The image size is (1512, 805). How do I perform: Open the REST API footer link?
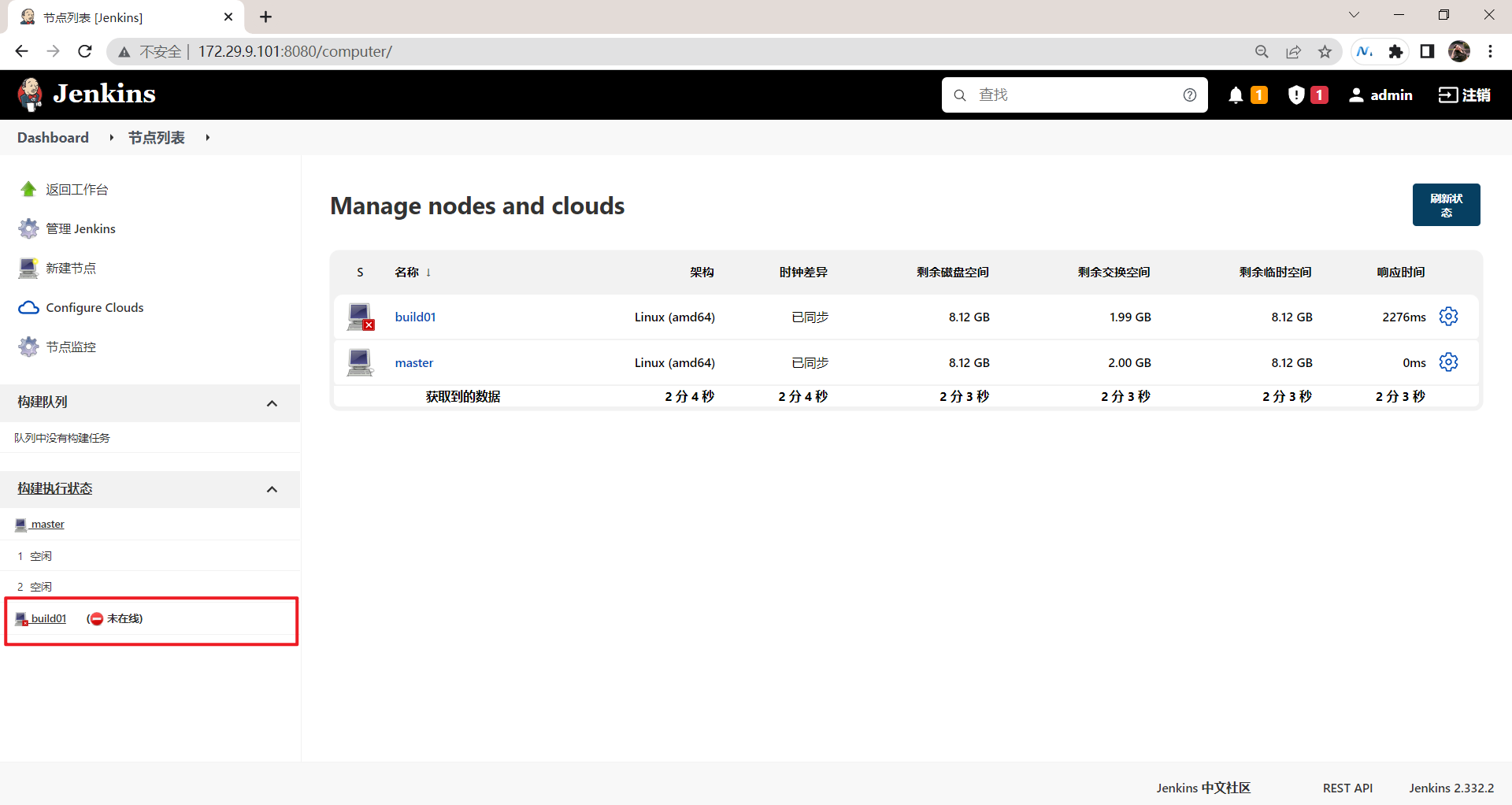[1347, 788]
